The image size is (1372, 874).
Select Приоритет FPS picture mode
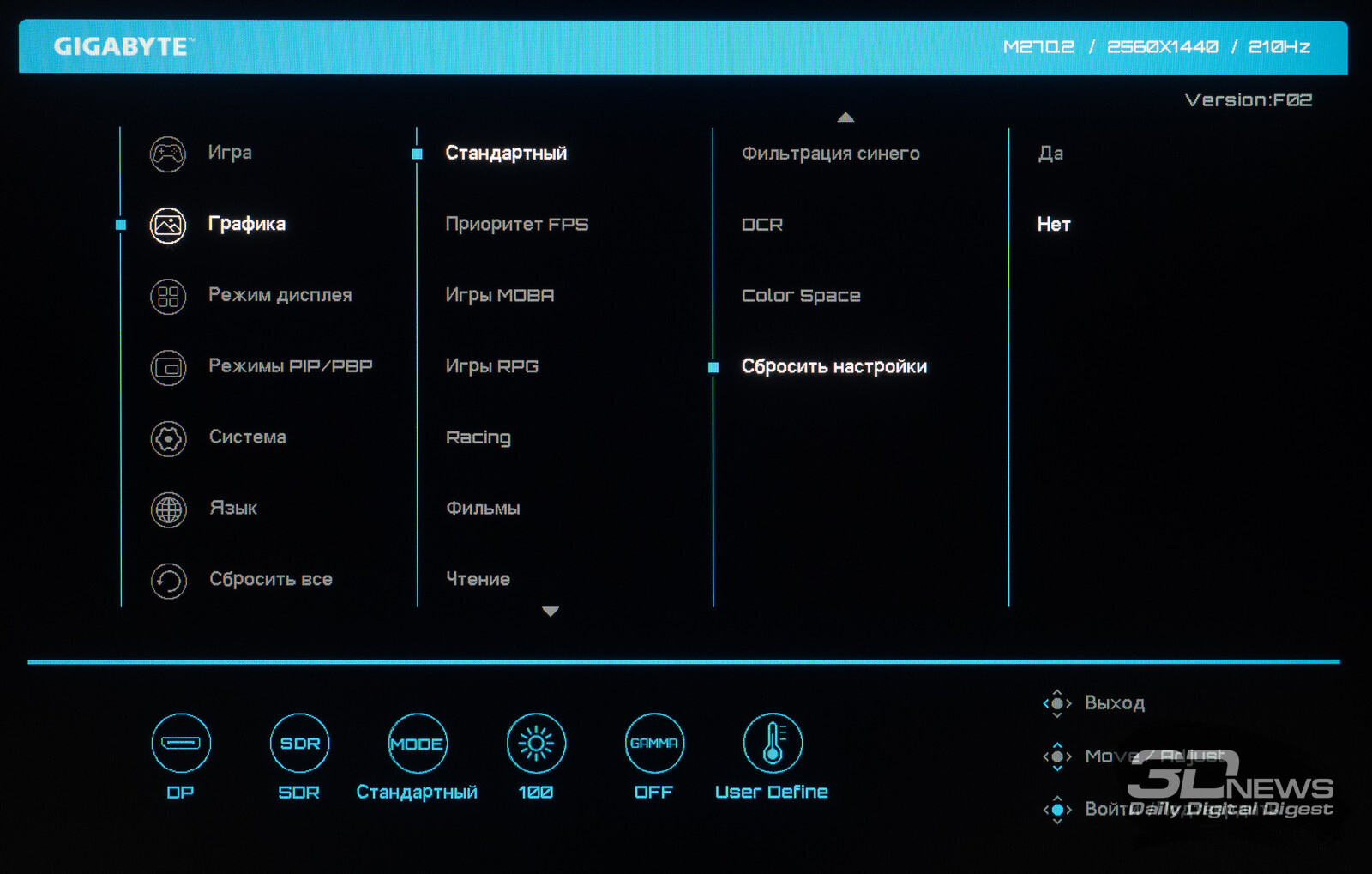[x=516, y=225]
